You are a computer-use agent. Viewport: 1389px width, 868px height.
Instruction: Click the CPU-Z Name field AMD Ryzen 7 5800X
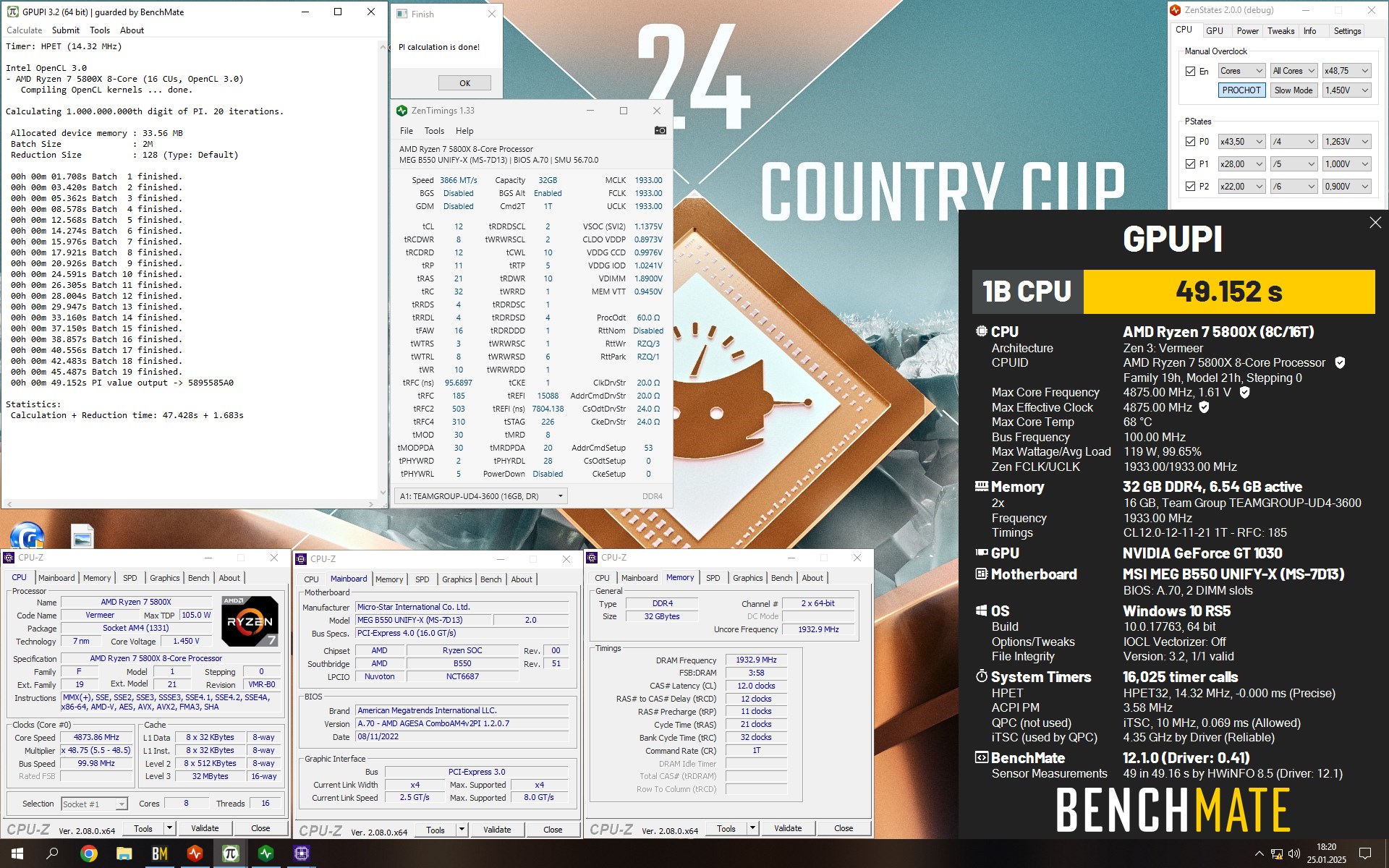coord(136,602)
